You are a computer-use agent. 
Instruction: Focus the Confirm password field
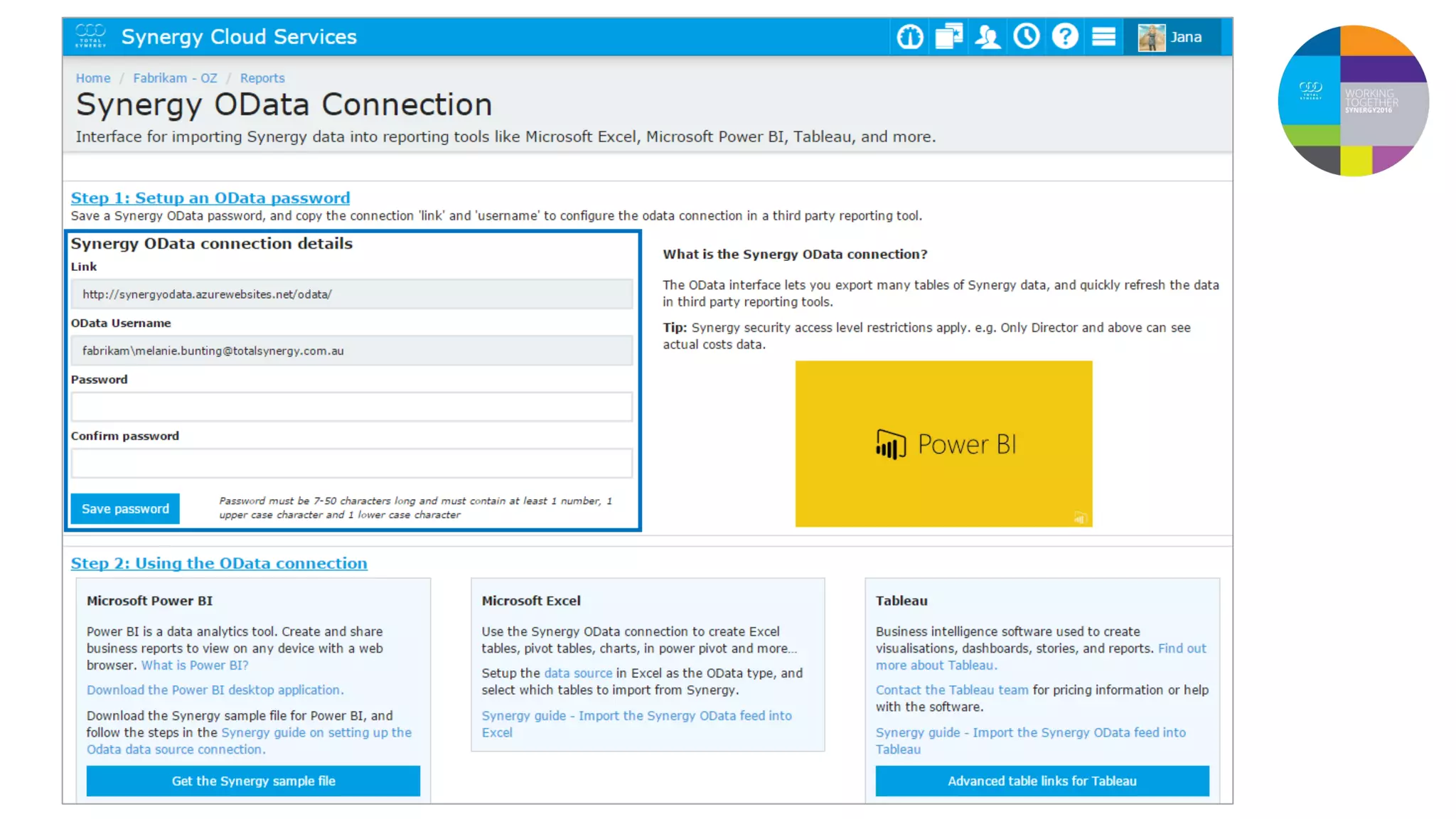(x=351, y=464)
